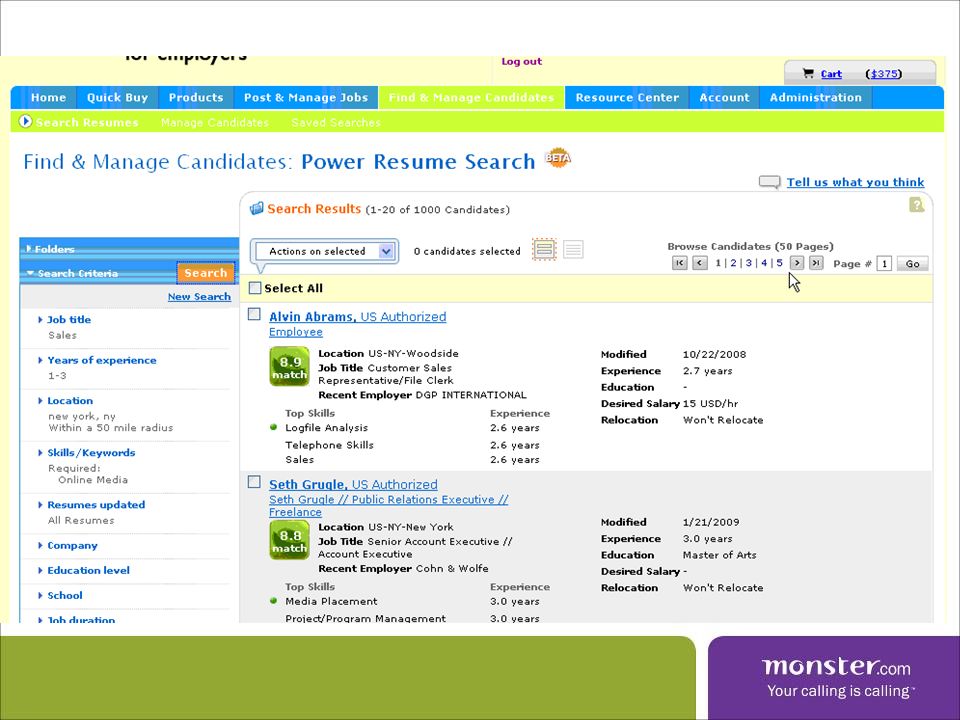This screenshot has height=720, width=960.
Task: Go to first page of candidates
Action: click(680, 263)
